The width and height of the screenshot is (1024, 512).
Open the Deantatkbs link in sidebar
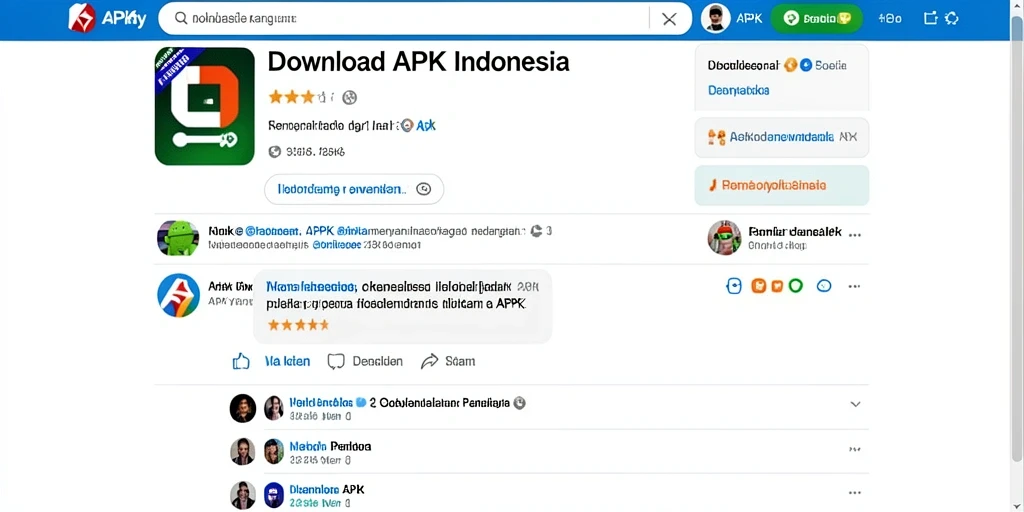tap(739, 90)
